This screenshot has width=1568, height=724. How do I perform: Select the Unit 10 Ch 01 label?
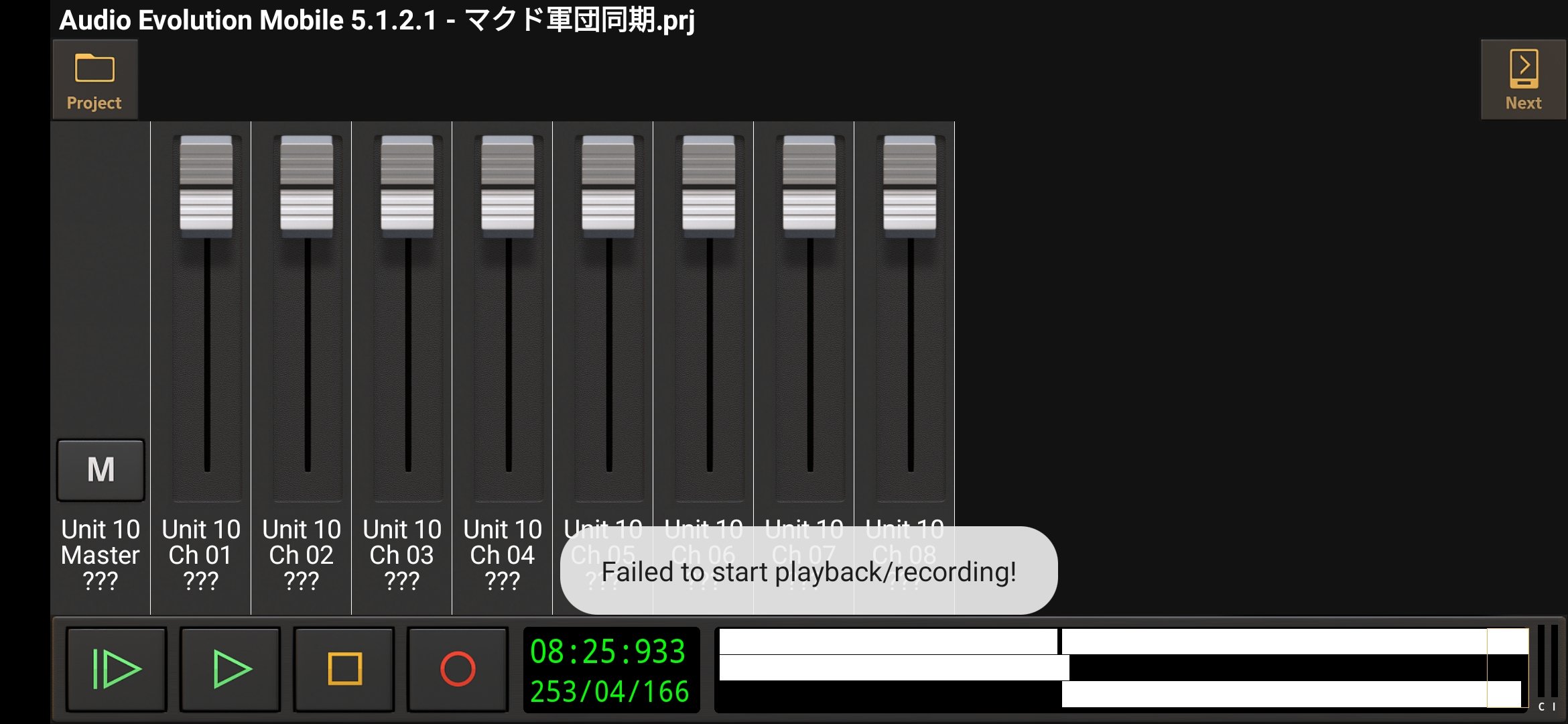tap(201, 554)
